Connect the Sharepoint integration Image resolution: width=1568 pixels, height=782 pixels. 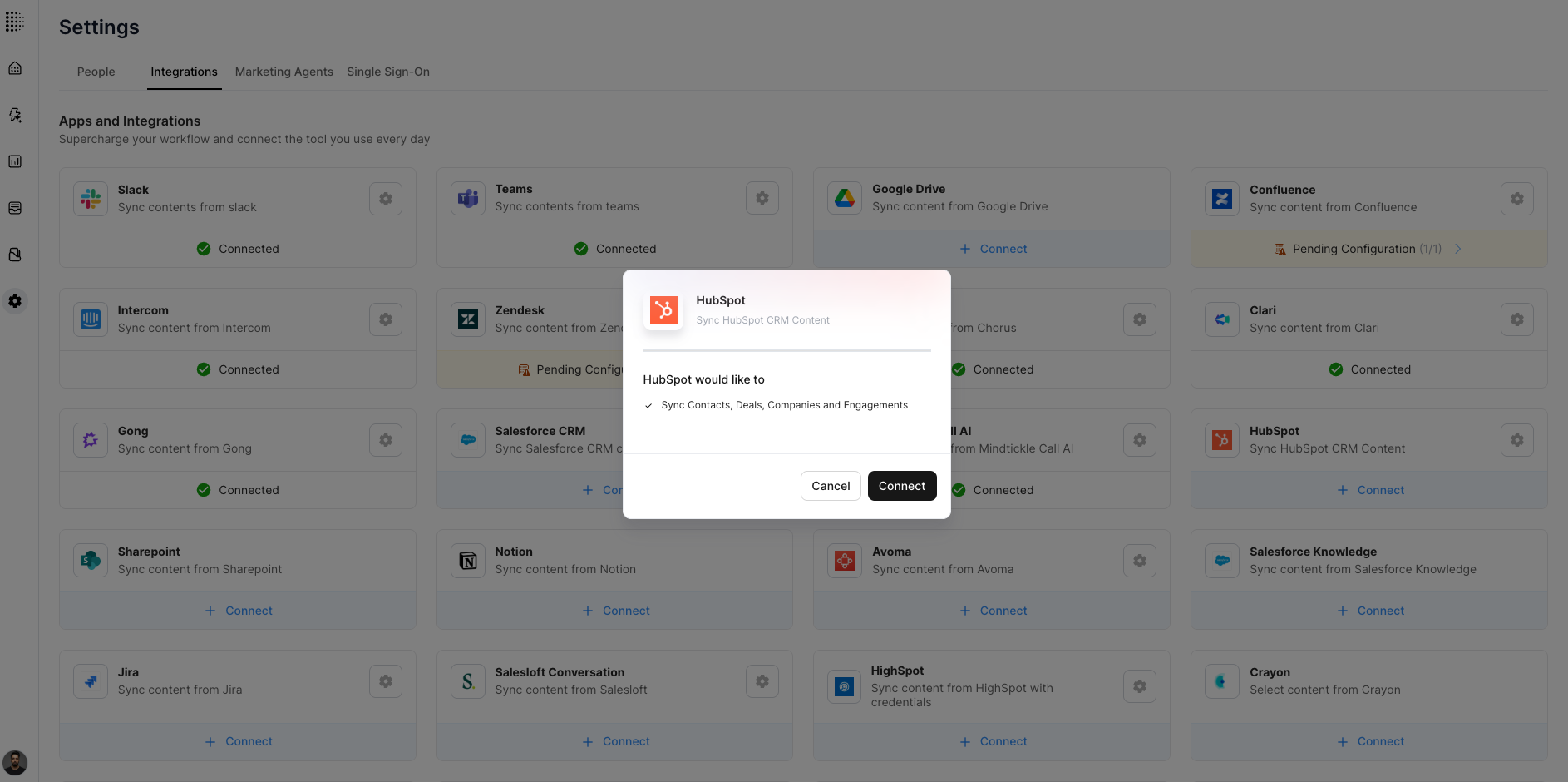click(x=239, y=611)
